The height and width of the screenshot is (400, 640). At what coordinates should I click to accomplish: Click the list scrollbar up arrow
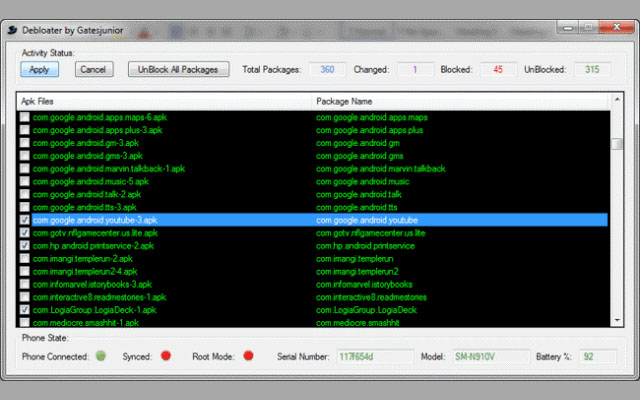pos(617,99)
